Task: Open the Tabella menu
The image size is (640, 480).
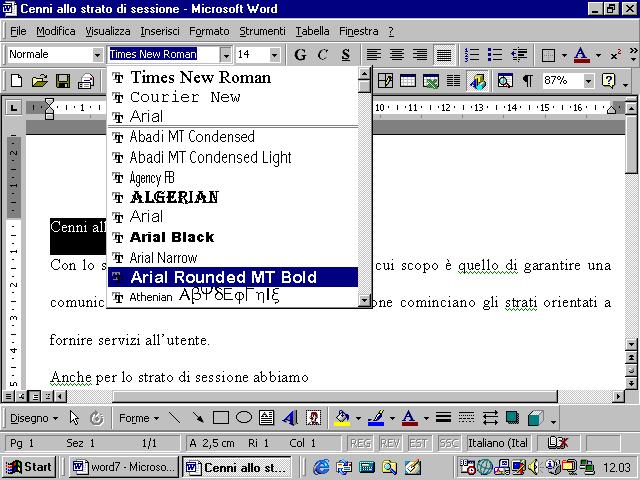Action: point(312,31)
